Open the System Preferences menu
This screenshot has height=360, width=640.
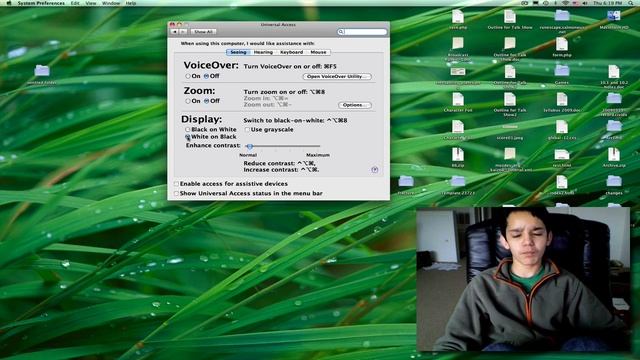pos(41,3)
